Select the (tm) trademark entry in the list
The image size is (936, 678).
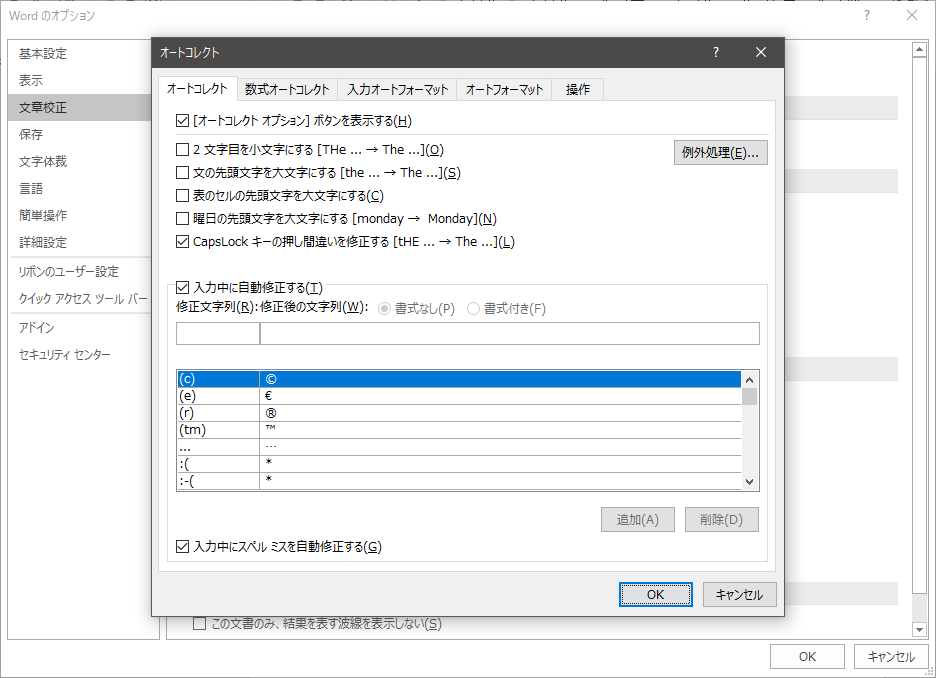[x=459, y=430]
